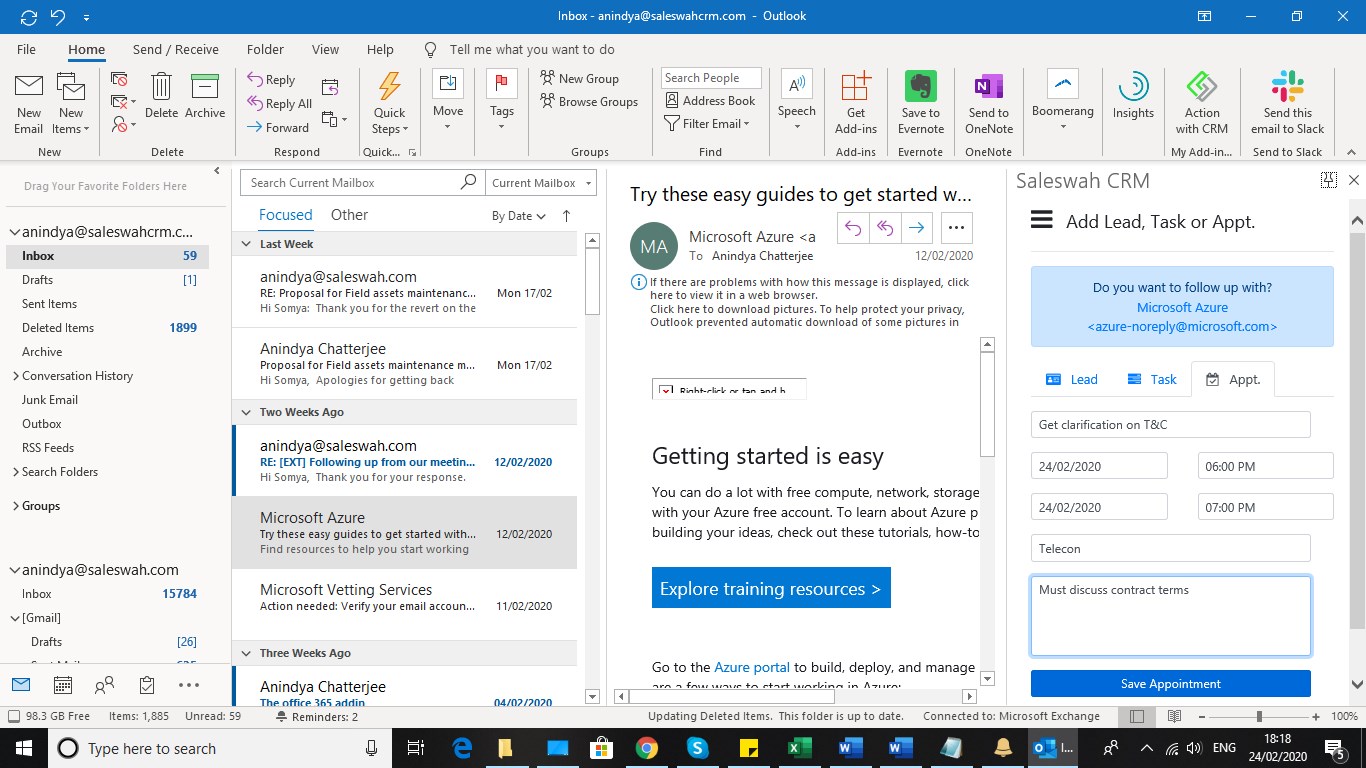Switch to Calendar view in navigation bar

point(62,685)
